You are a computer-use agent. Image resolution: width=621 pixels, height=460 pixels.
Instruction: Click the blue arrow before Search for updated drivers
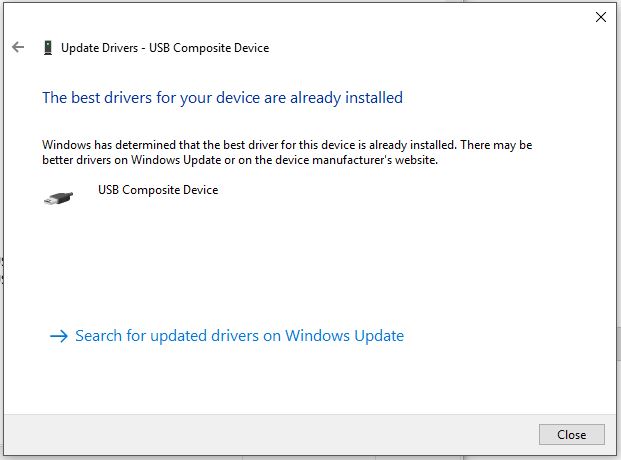tap(59, 336)
